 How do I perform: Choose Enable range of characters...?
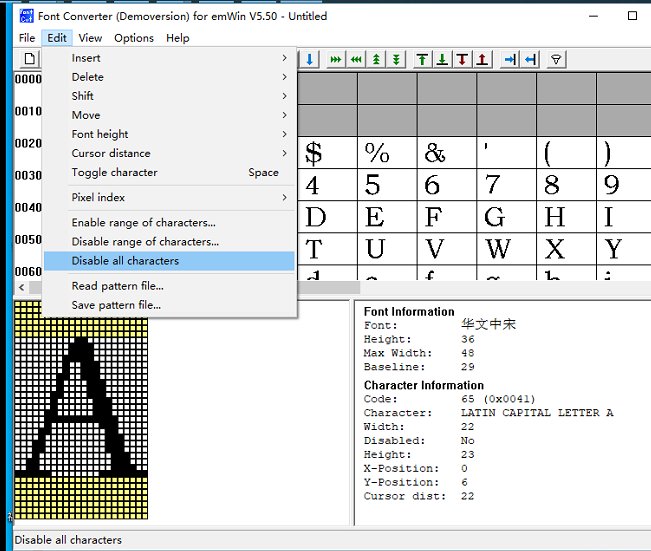[x=169, y=223]
